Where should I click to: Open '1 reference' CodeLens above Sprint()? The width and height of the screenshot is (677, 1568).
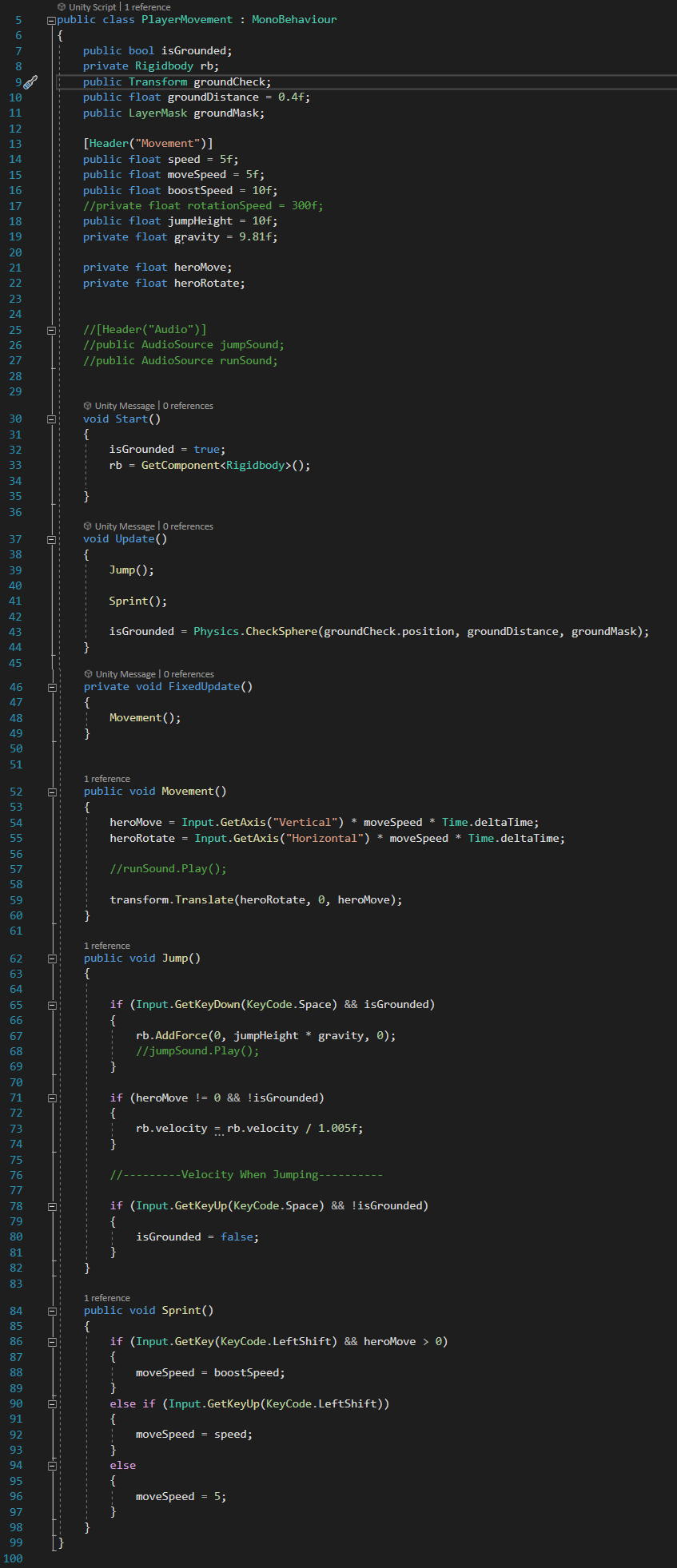pyautogui.click(x=107, y=1298)
